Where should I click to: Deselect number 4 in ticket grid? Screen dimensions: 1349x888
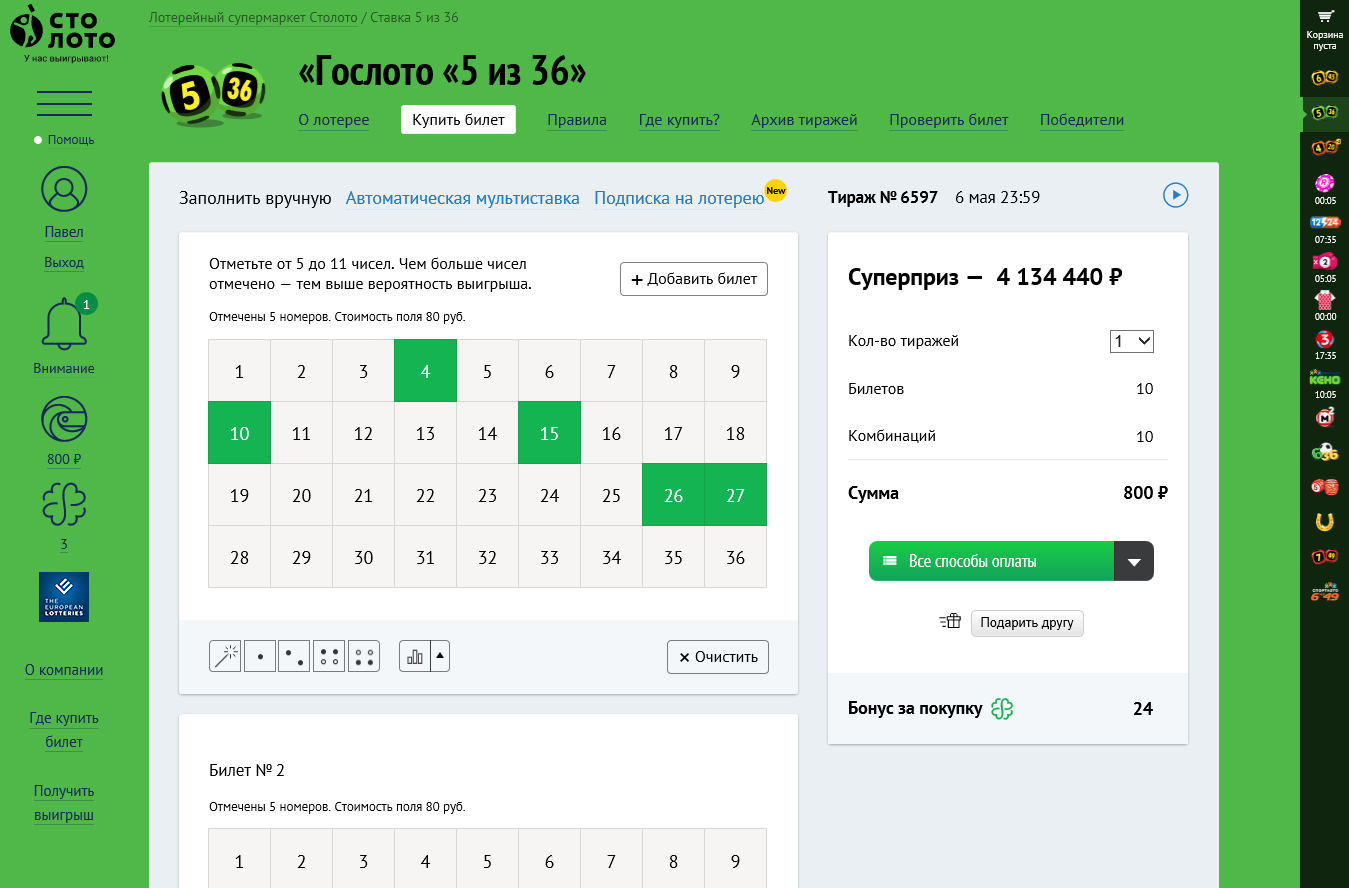tap(425, 371)
